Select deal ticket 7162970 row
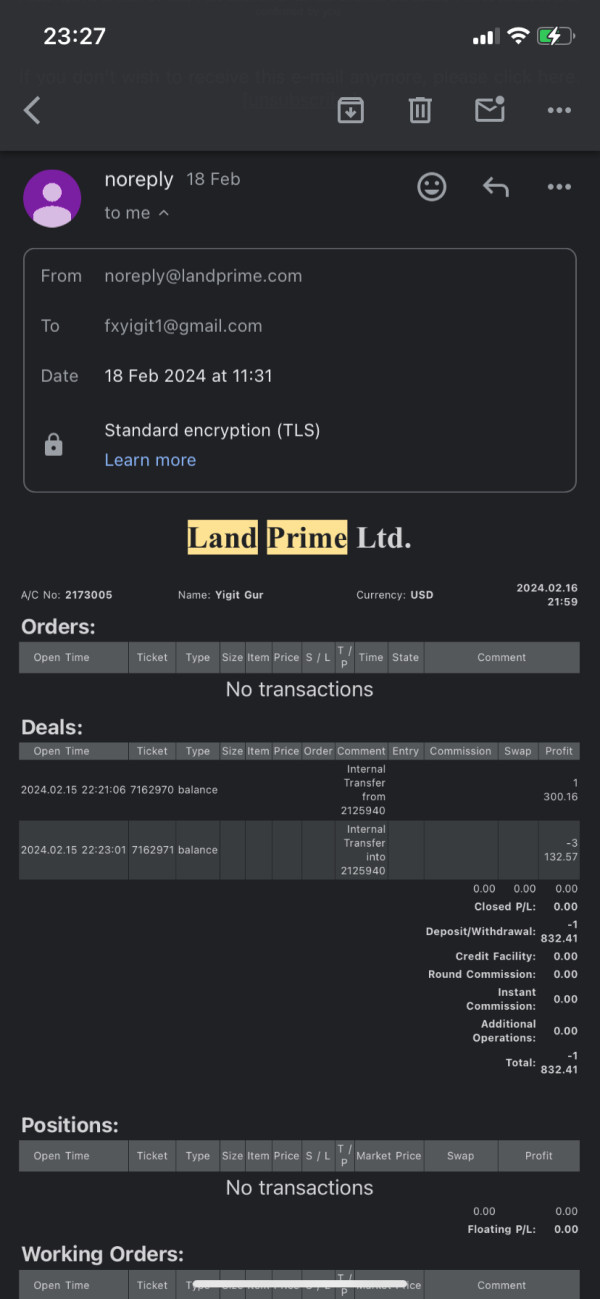 299,790
